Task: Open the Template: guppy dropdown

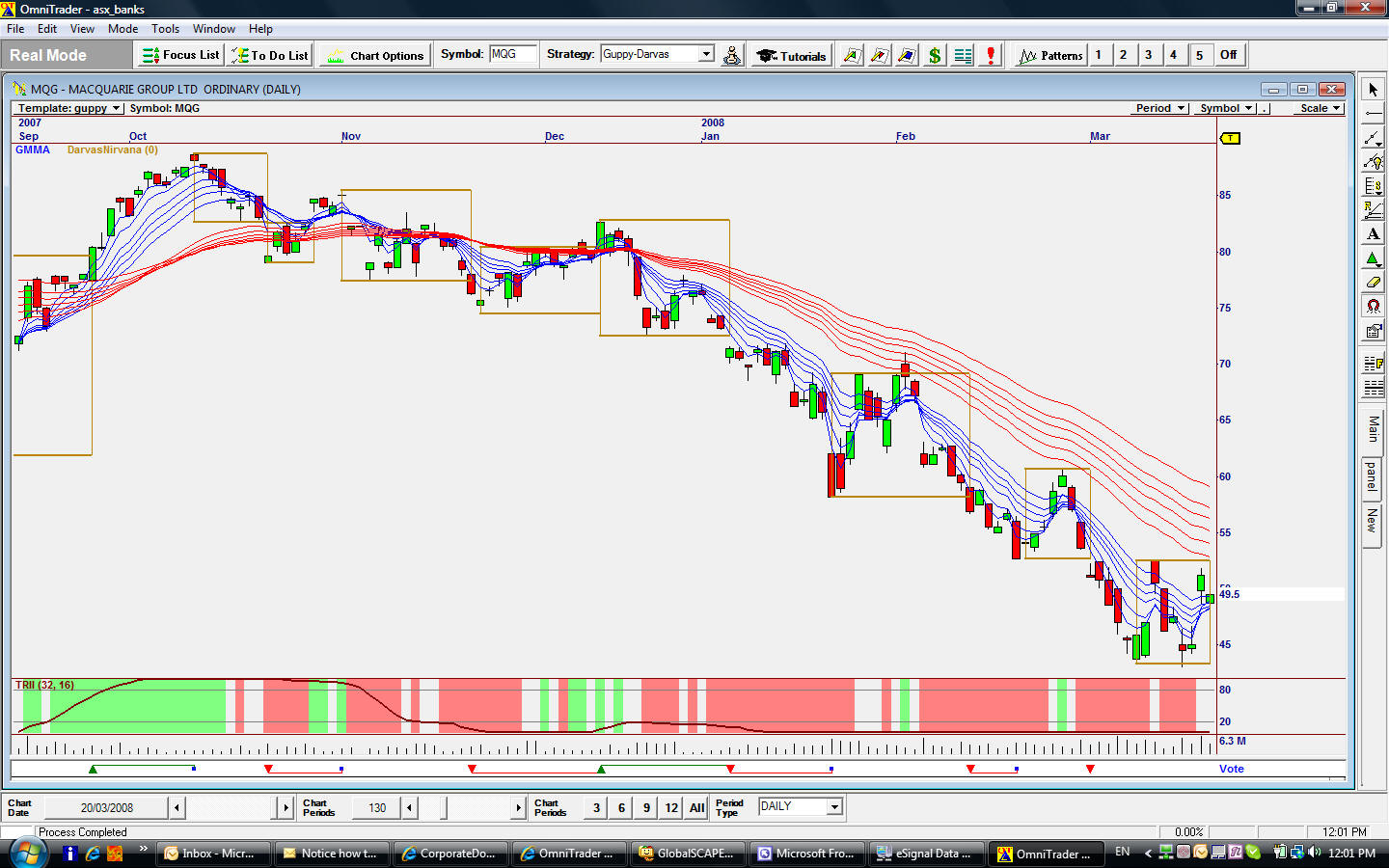Action: coord(68,108)
